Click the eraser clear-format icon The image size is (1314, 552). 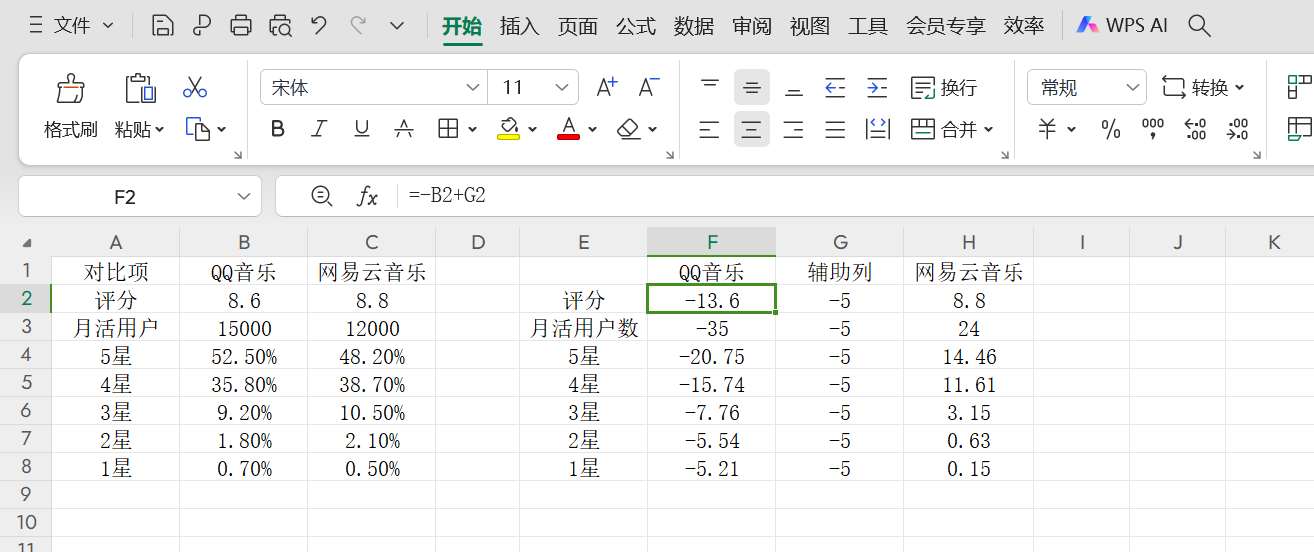[x=628, y=129]
